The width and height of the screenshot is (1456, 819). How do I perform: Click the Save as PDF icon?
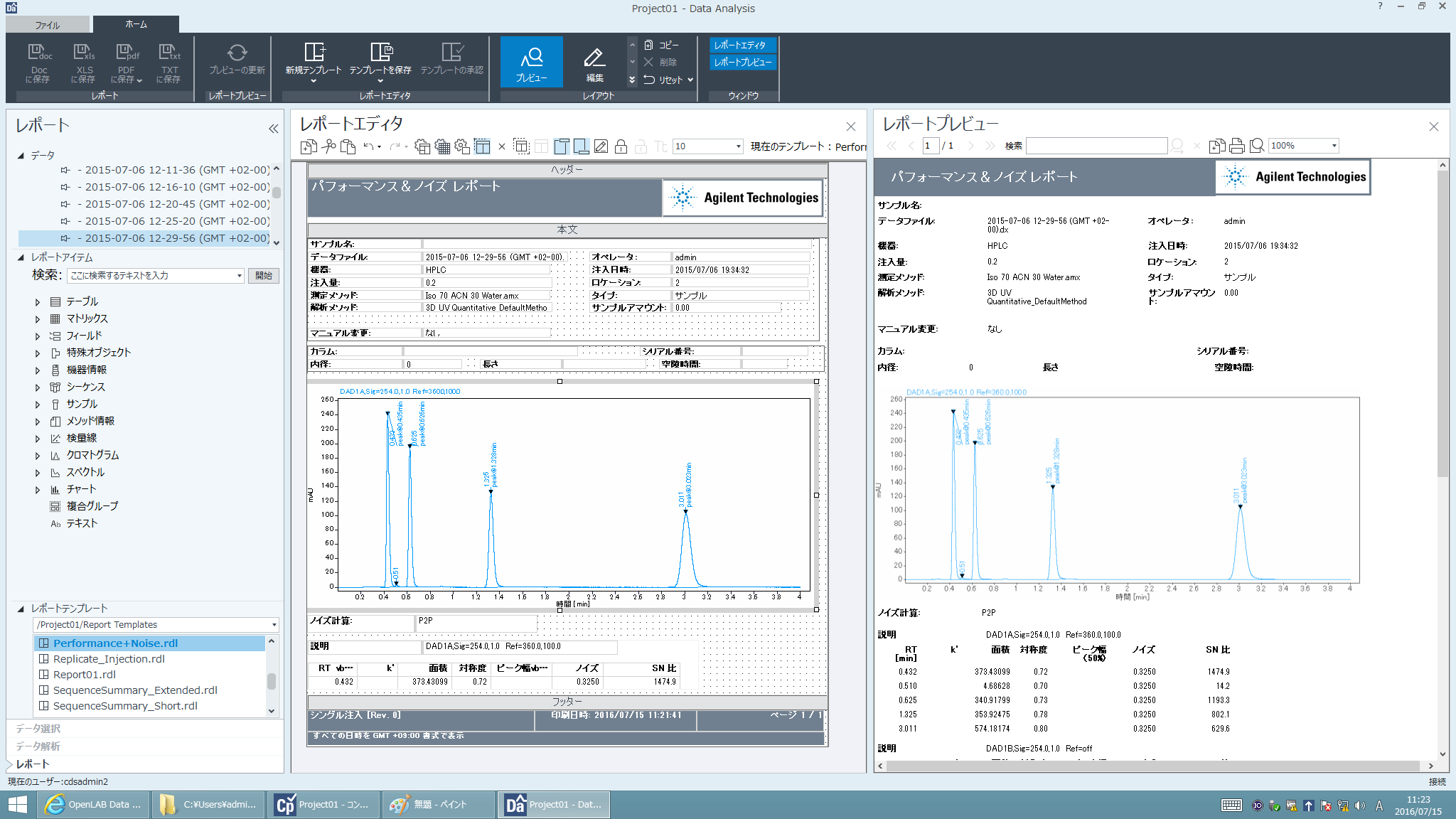126,53
